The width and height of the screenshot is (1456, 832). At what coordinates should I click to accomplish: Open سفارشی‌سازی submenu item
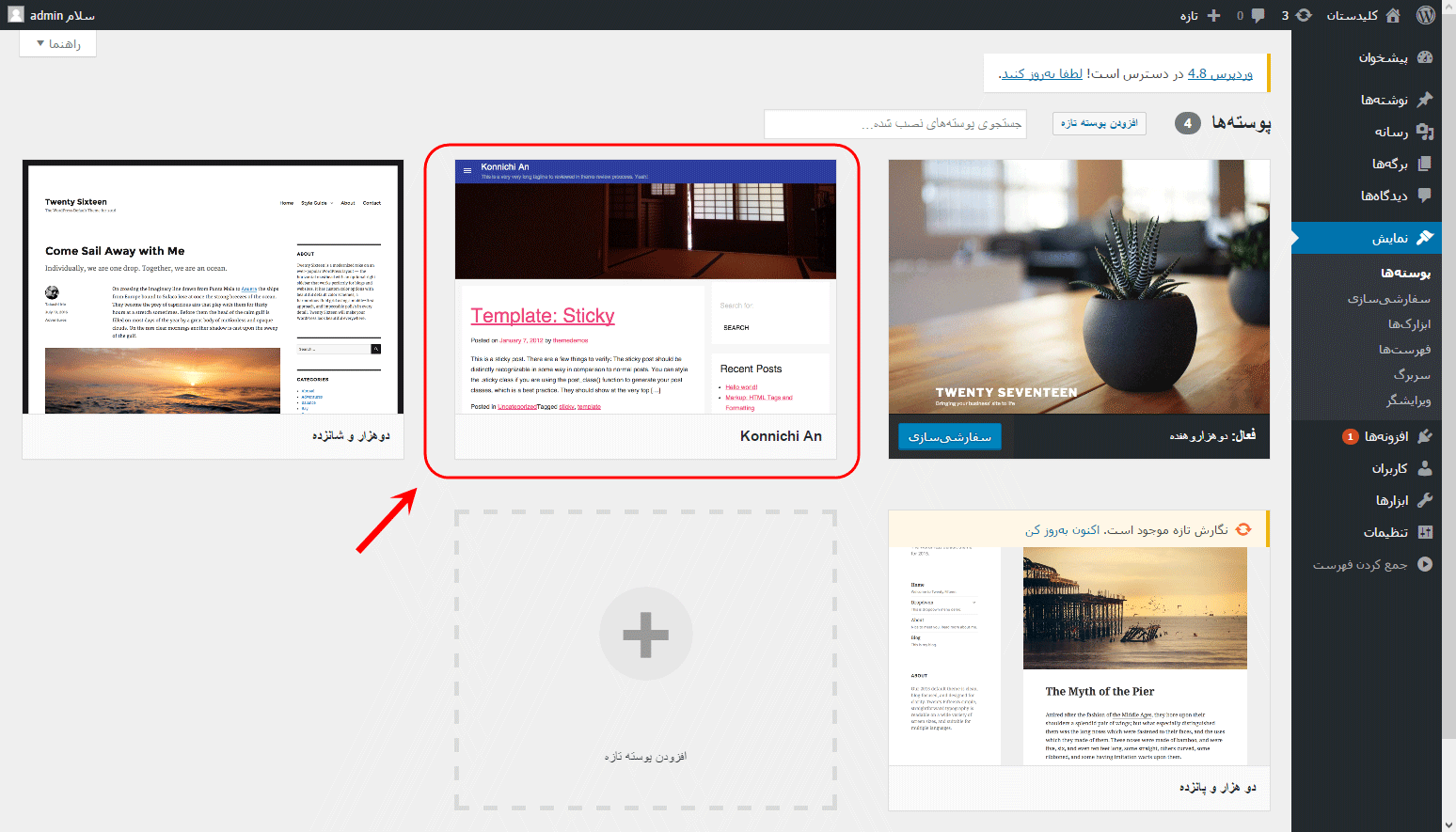1389,299
